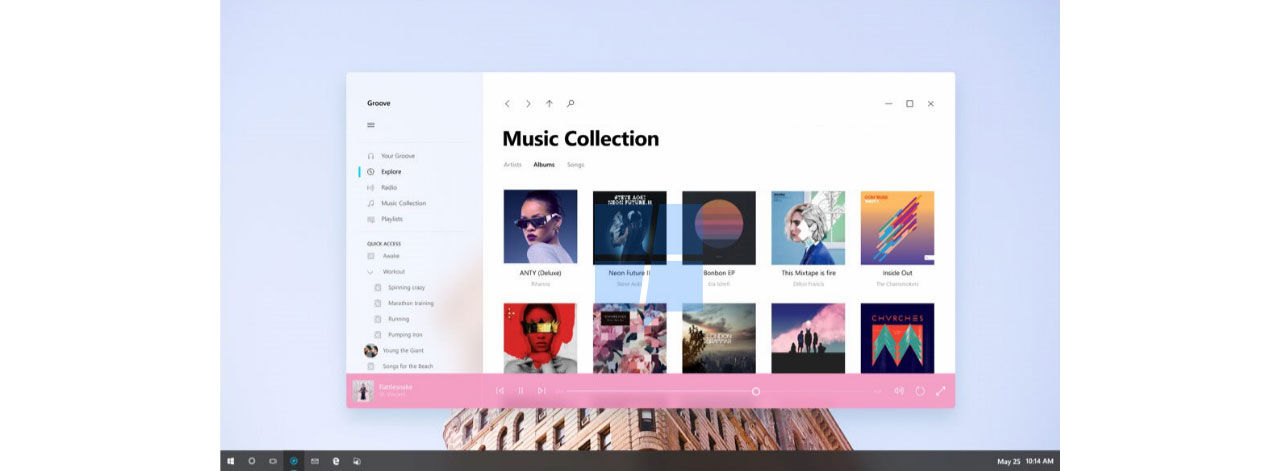Skip to the next track
Image resolution: width=1280 pixels, height=471 pixels.
point(541,391)
